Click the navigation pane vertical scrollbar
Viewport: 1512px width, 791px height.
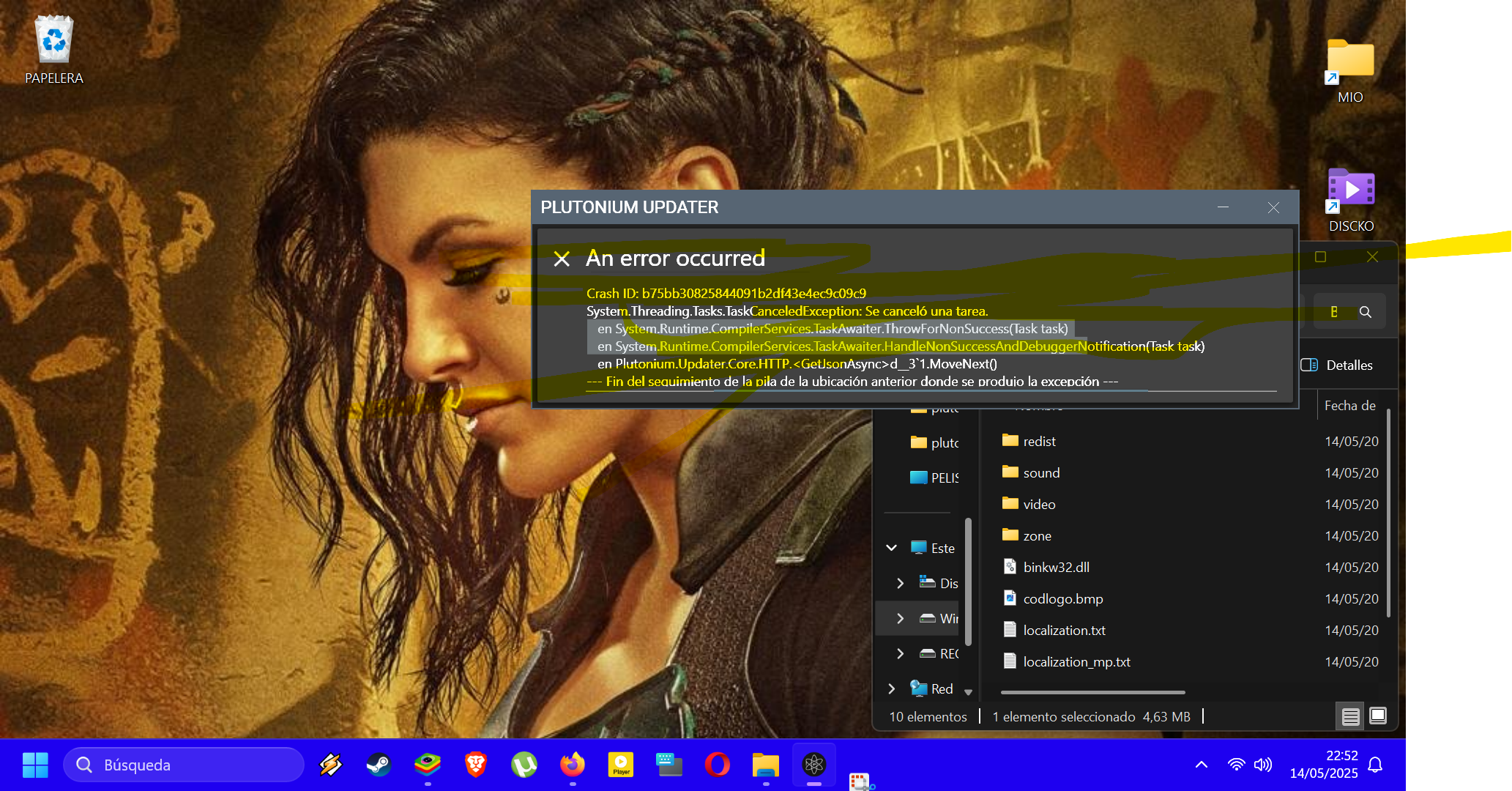(968, 582)
